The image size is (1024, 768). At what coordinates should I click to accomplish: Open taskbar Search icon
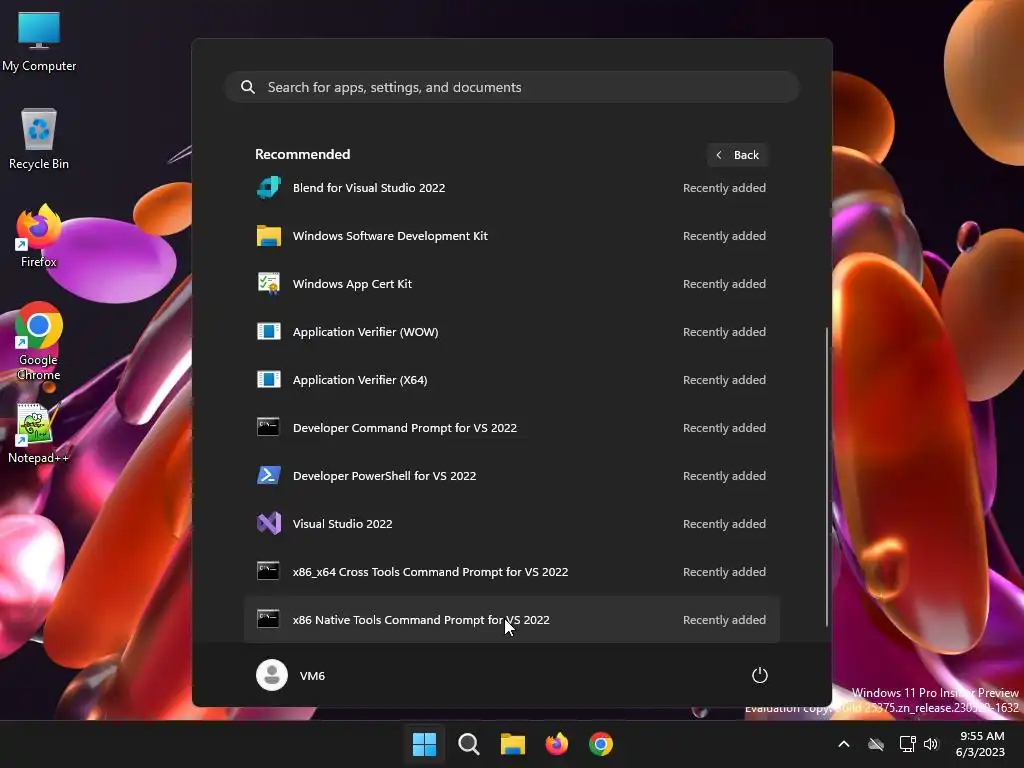(x=469, y=744)
